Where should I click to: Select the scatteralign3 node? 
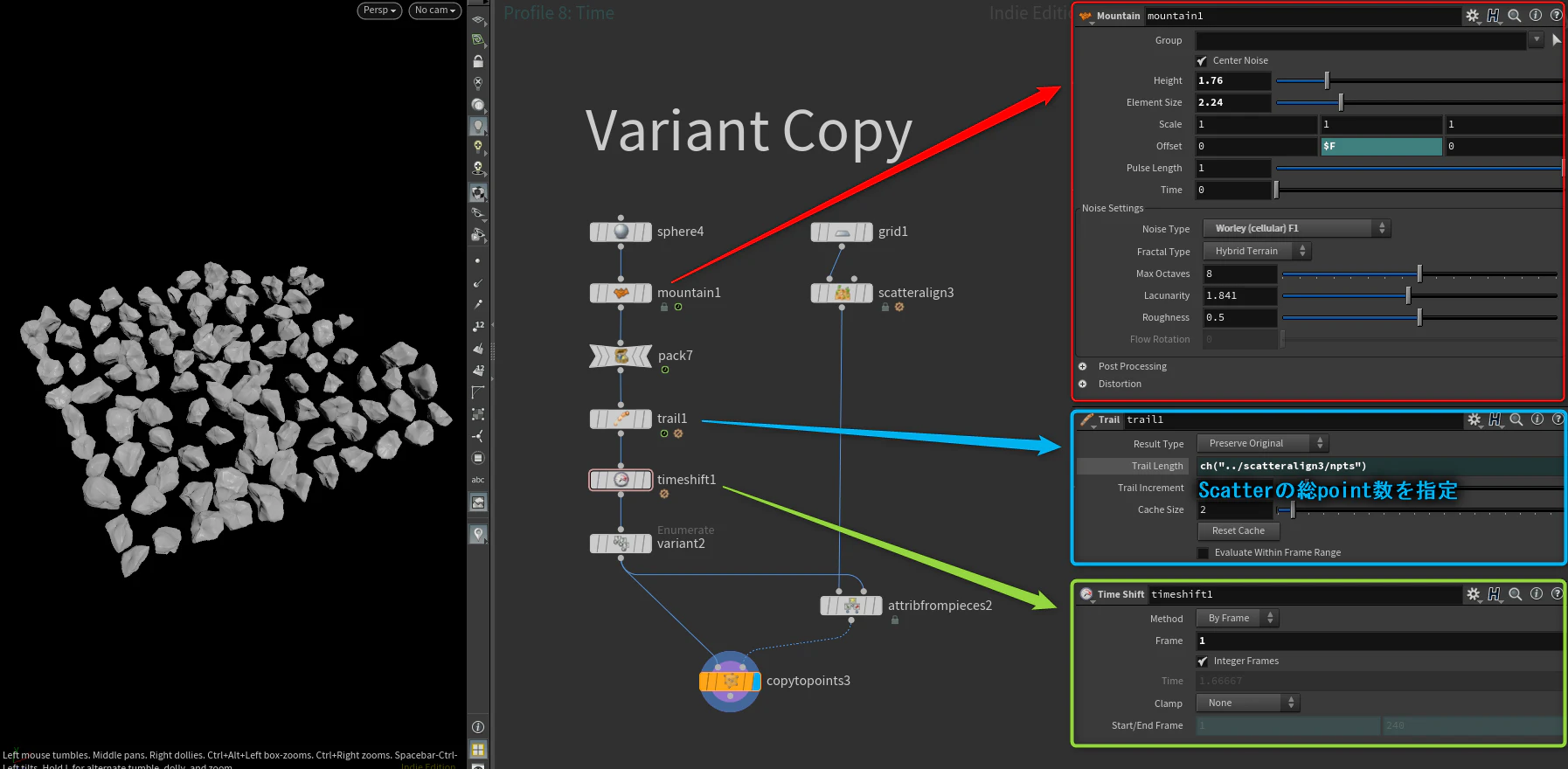coord(842,293)
